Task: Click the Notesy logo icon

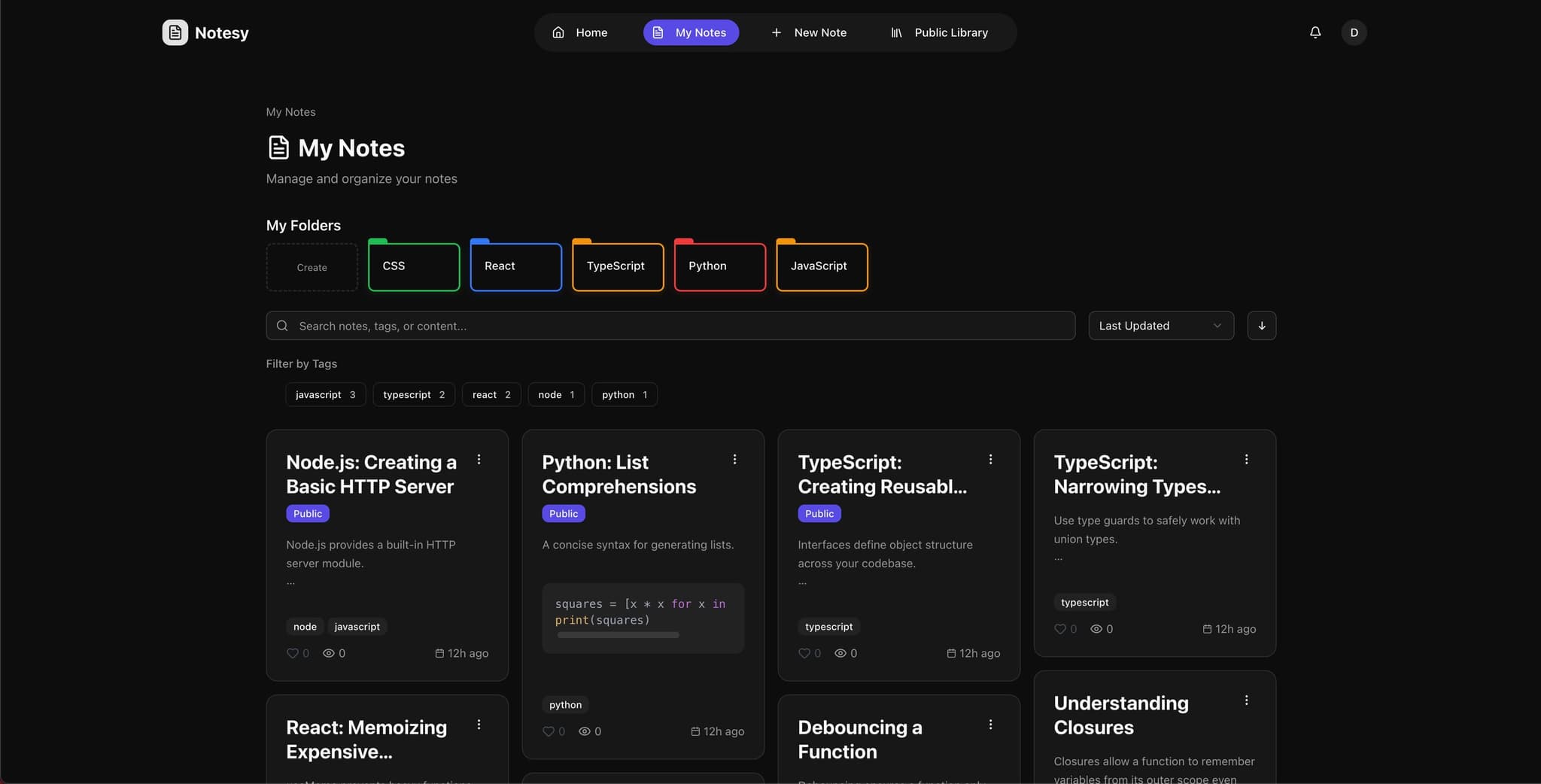Action: point(175,32)
